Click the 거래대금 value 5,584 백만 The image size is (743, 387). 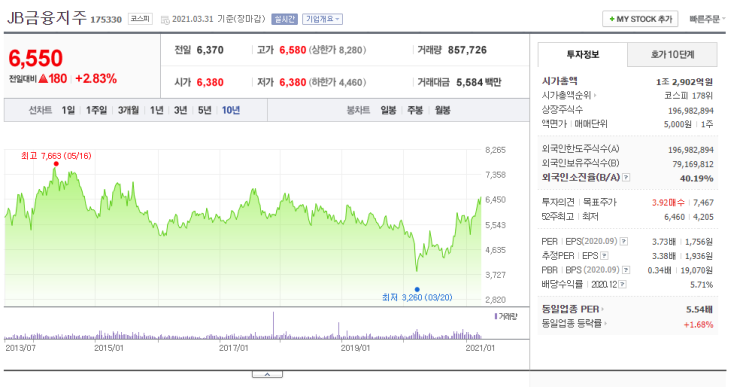(479, 82)
